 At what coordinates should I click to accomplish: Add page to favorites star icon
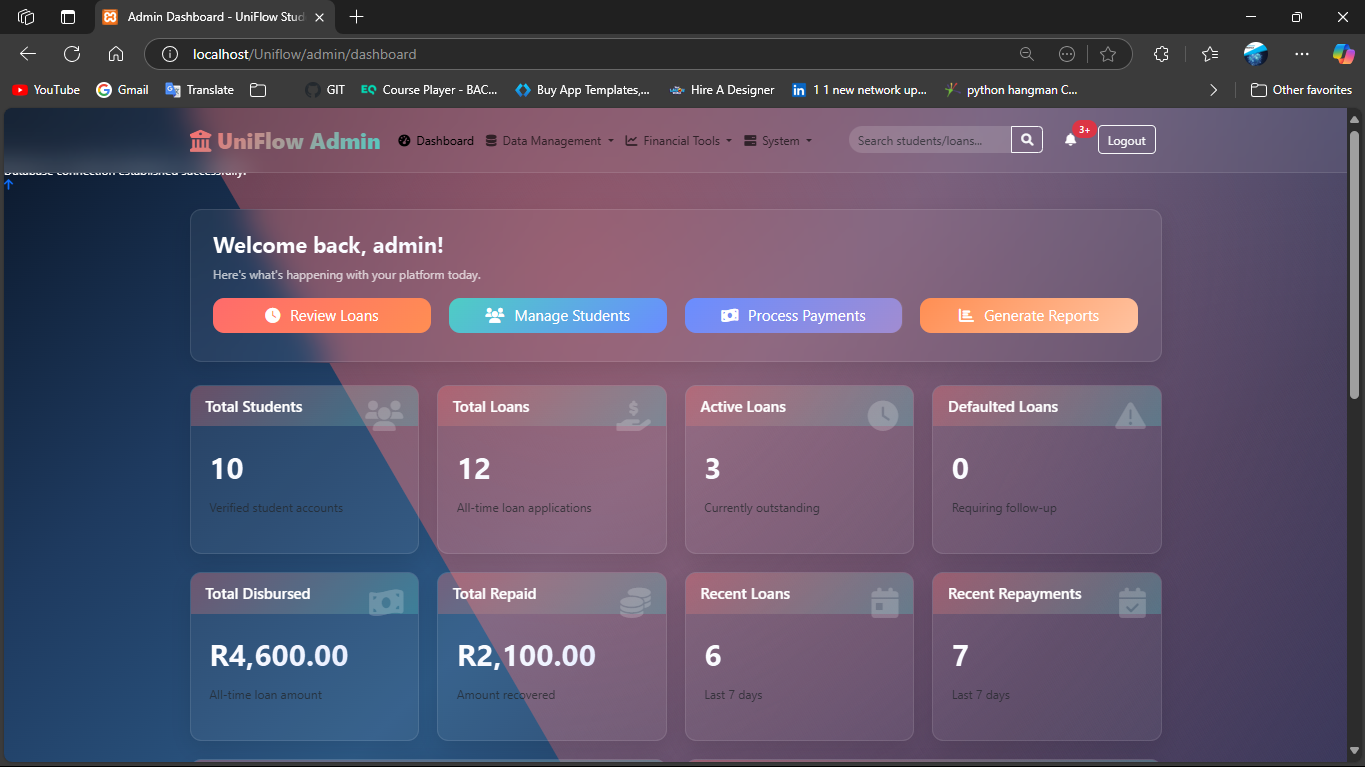click(x=1107, y=54)
